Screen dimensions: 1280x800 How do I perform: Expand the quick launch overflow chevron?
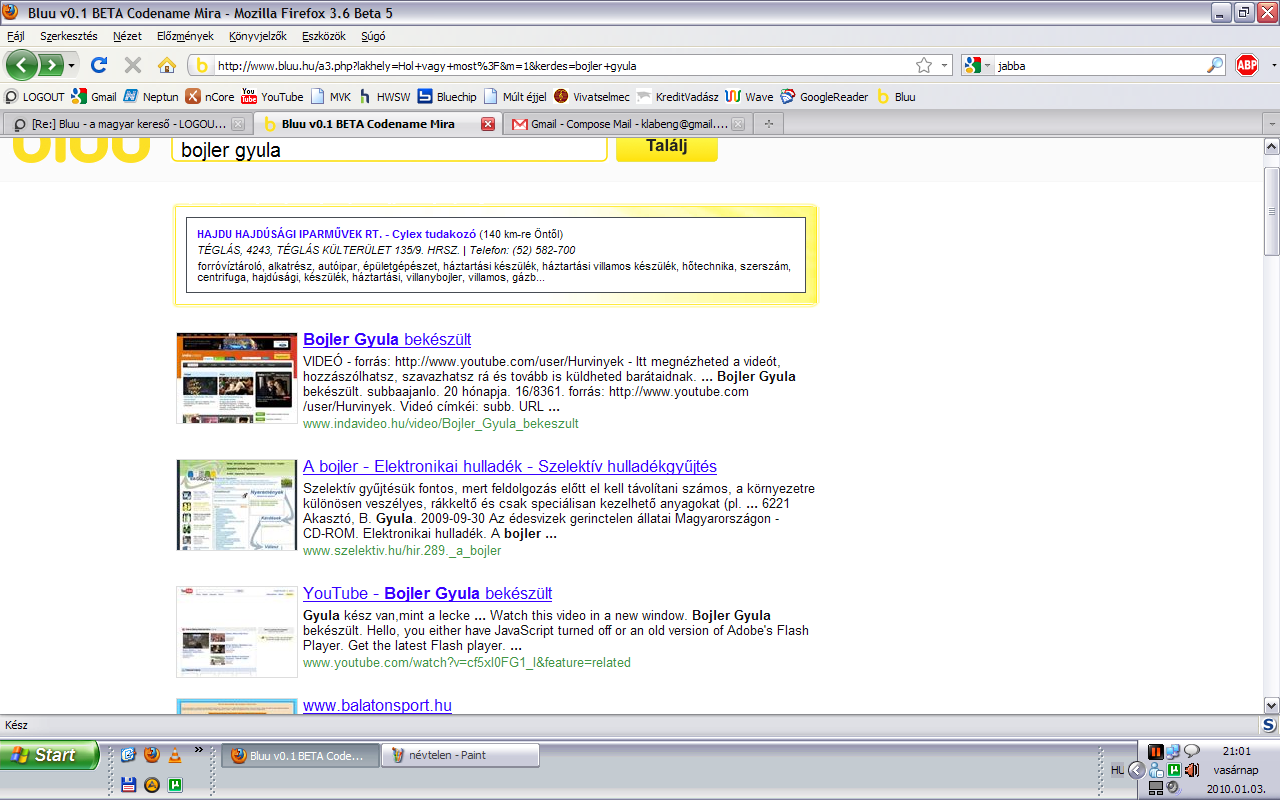[x=198, y=748]
